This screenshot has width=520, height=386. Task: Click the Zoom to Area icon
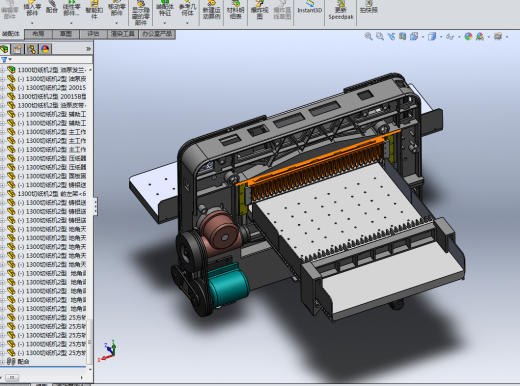point(380,36)
